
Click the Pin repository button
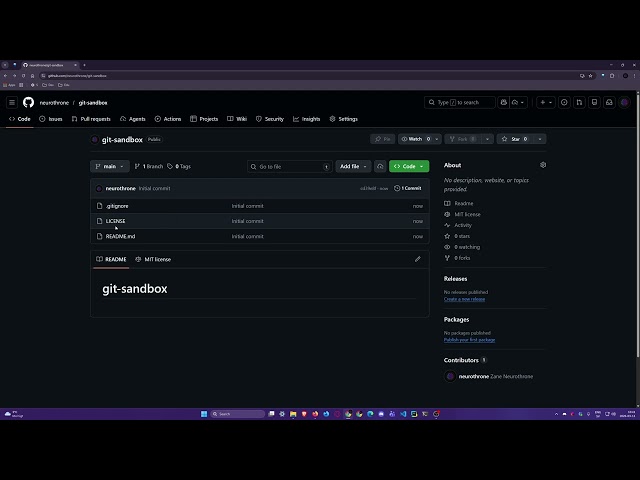[382, 139]
